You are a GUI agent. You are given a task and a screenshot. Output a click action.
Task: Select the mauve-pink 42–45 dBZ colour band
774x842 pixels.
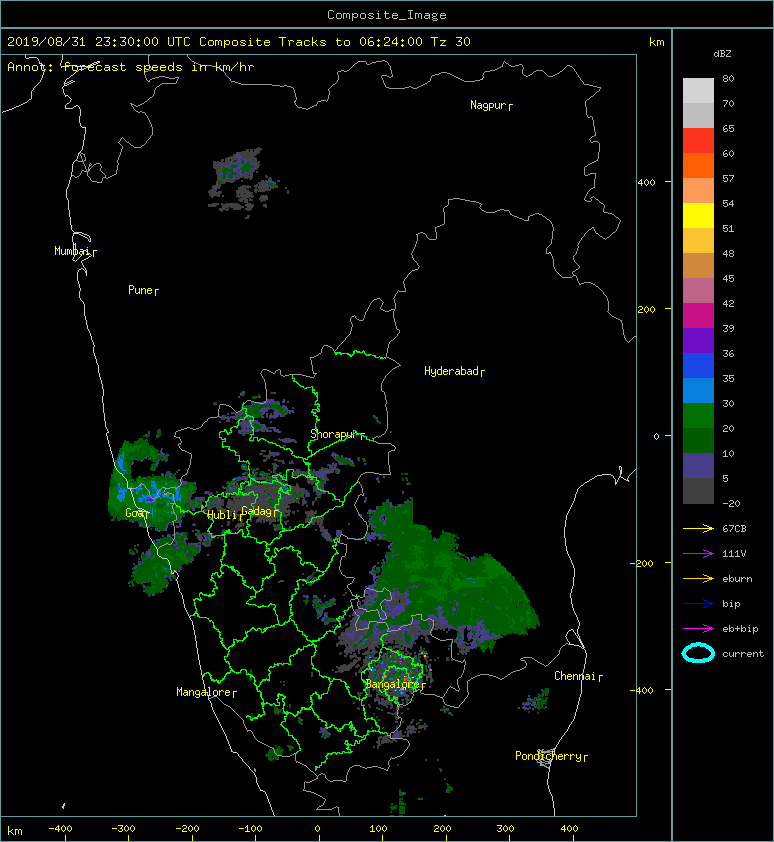click(698, 291)
